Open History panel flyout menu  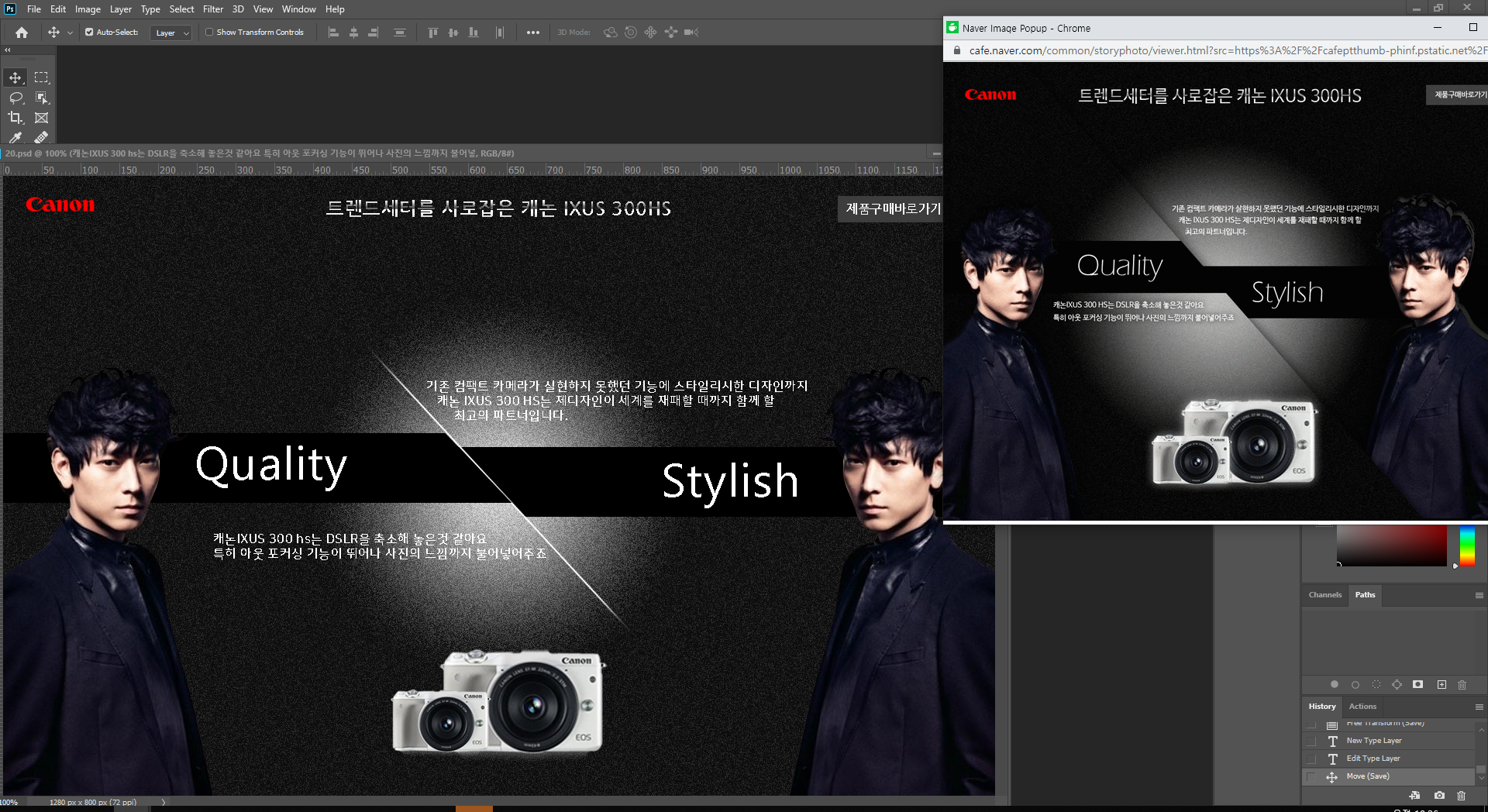coord(1479,707)
